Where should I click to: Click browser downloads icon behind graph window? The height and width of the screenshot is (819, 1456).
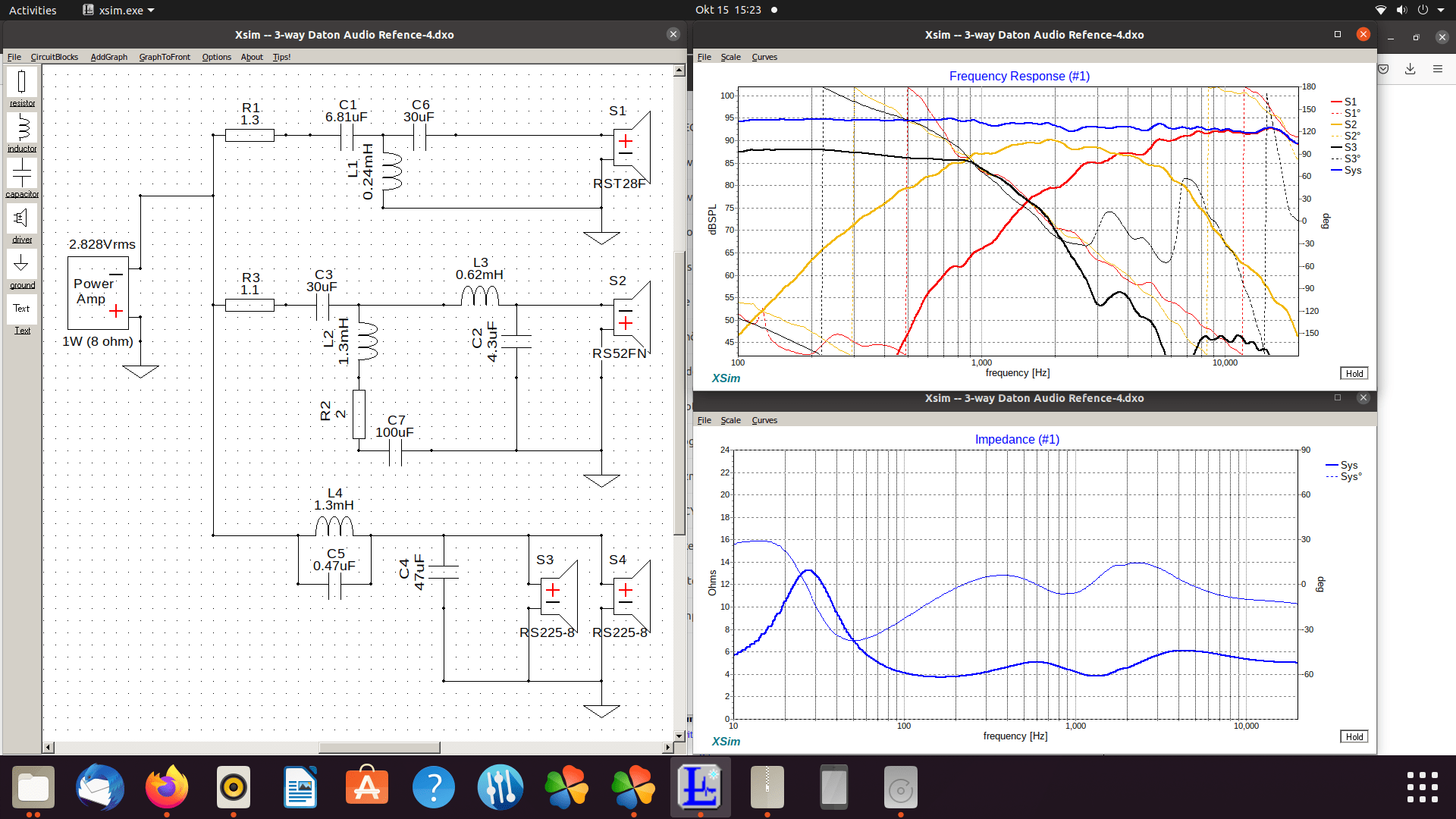pos(1410,69)
